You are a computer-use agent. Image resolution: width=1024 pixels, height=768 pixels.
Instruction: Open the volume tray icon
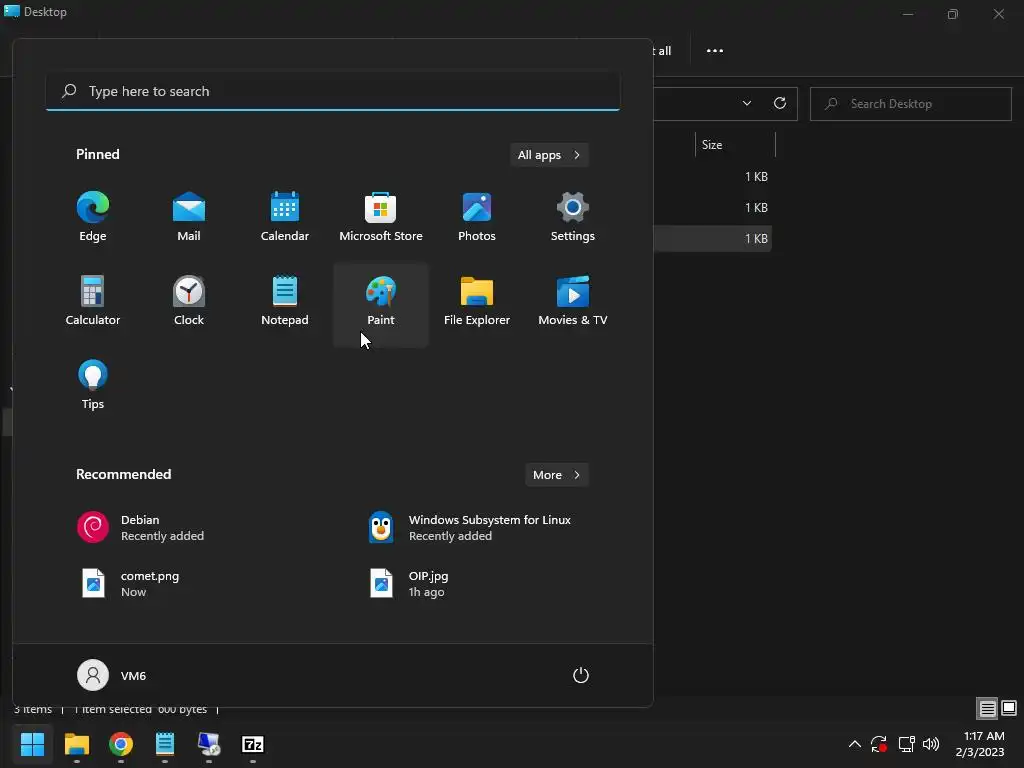click(931, 744)
